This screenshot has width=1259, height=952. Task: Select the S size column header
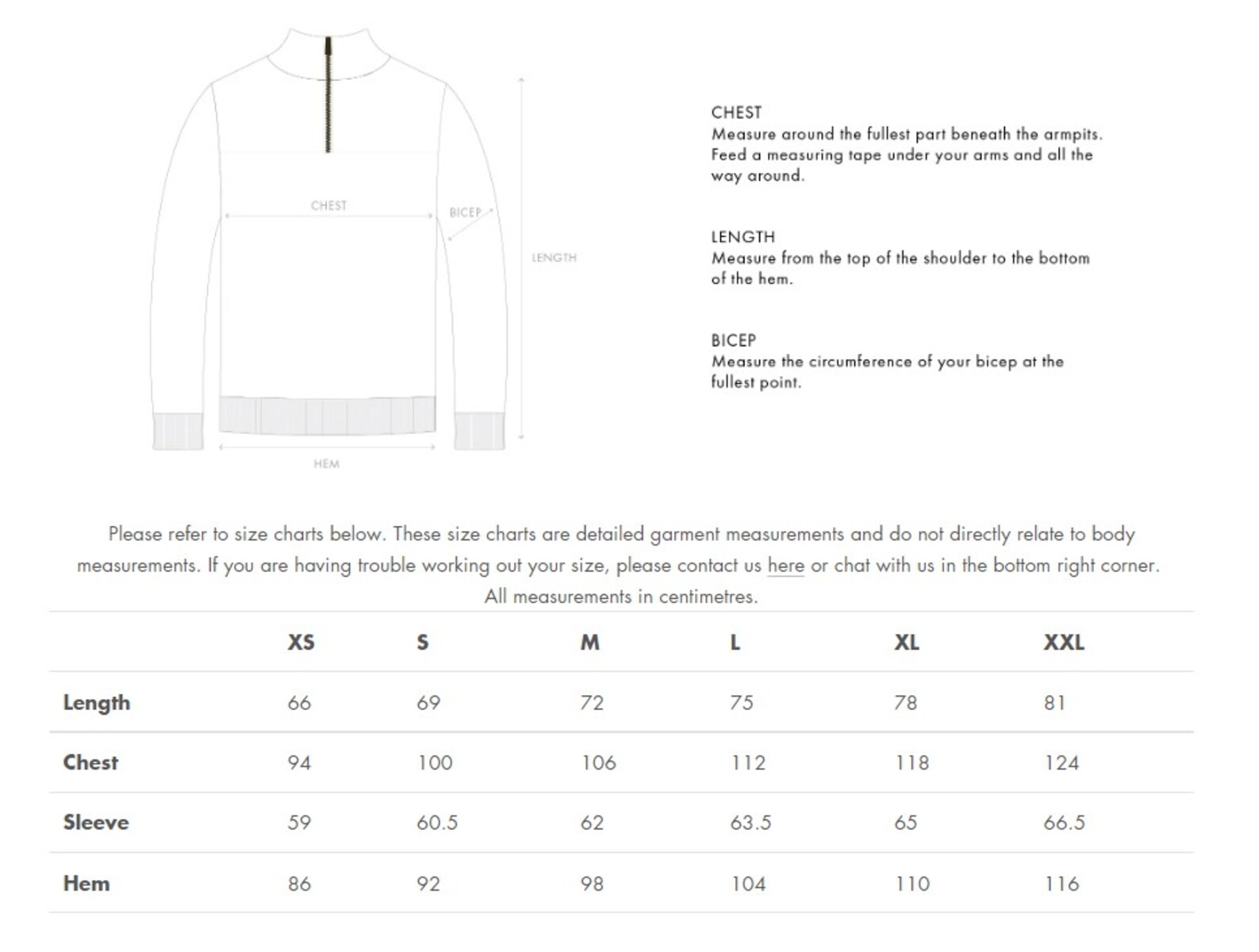coord(423,642)
